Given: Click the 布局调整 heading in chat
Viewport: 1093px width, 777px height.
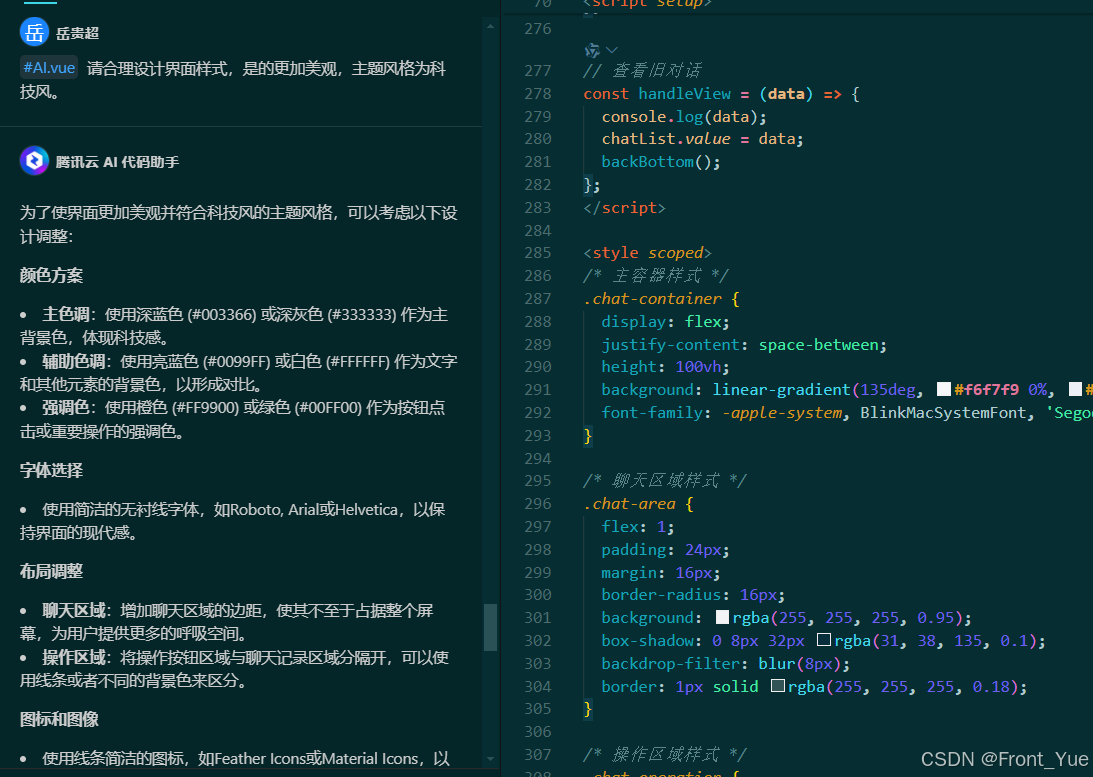Looking at the screenshot, I should 51,571.
